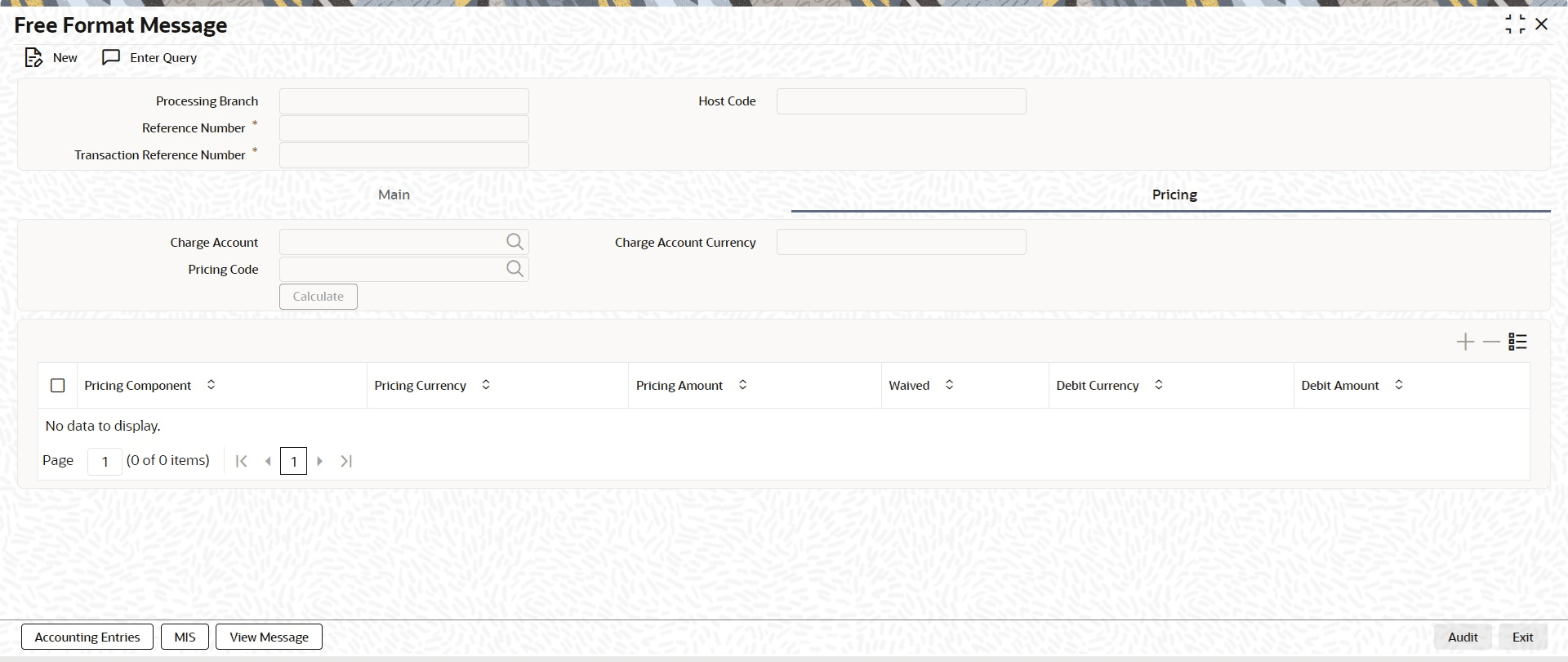Click the Enter Query speech-bubble icon
This screenshot has height=662, width=1568.
click(111, 58)
